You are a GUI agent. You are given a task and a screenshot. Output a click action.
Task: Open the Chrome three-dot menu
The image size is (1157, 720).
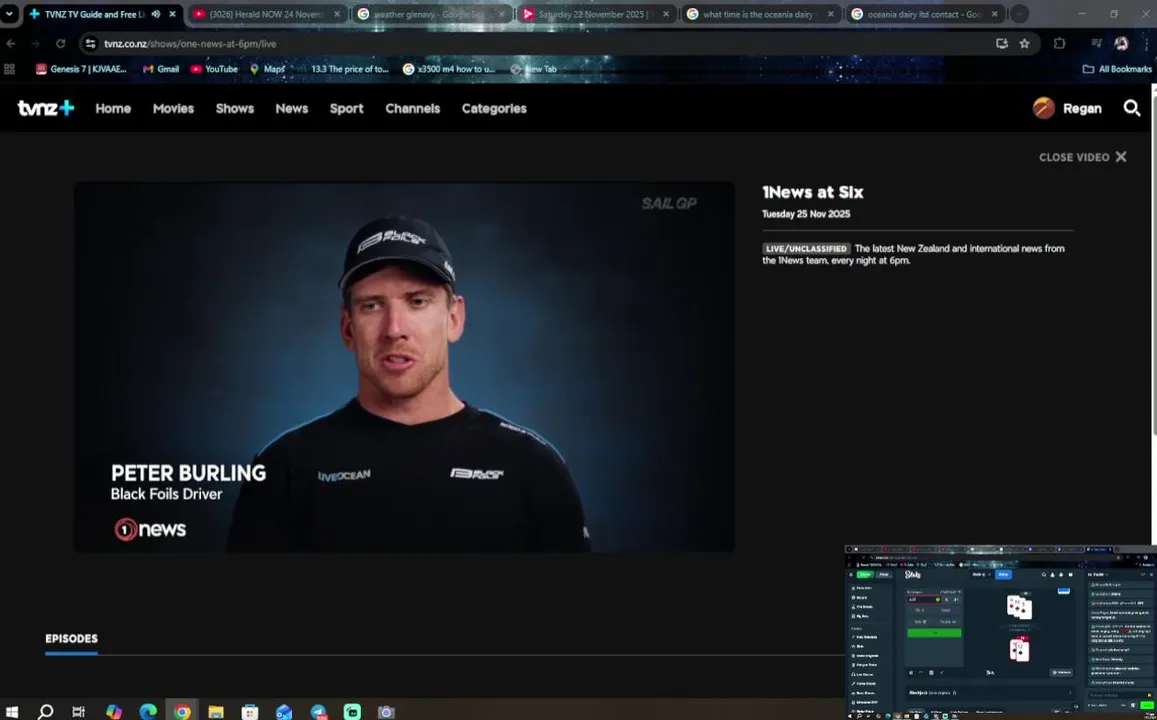coord(1146,44)
